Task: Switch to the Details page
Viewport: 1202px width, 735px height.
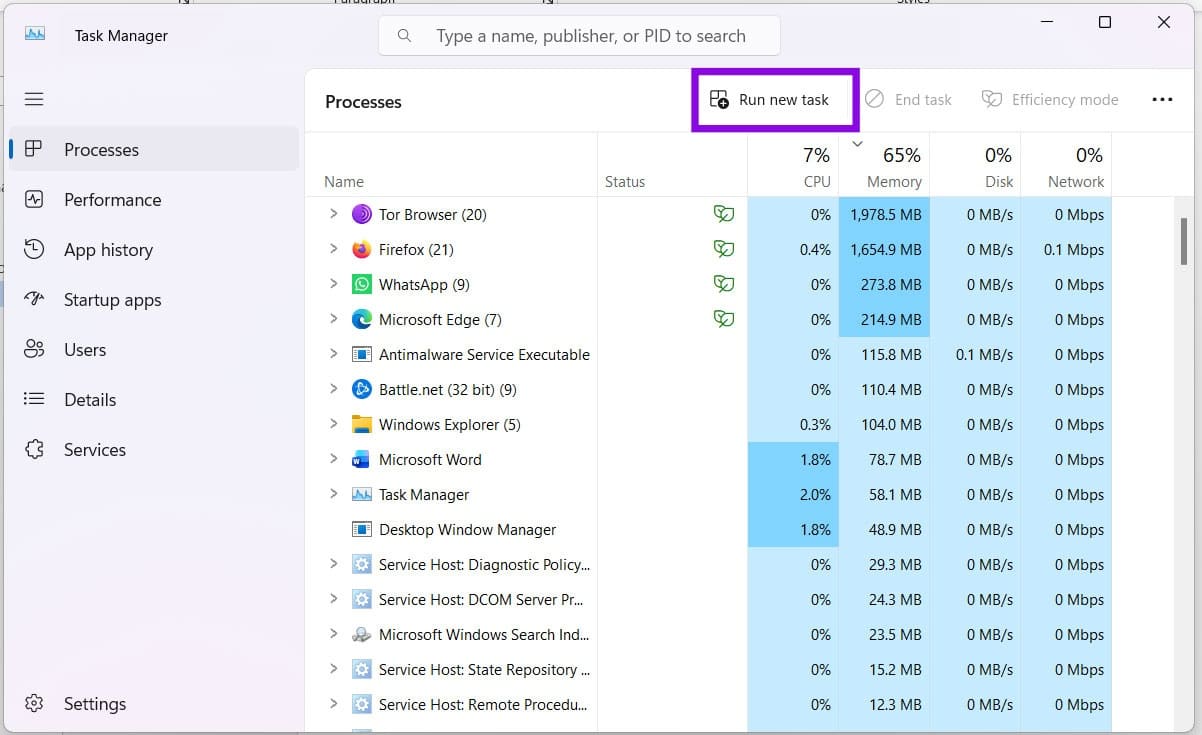Action: pyautogui.click(x=153, y=399)
